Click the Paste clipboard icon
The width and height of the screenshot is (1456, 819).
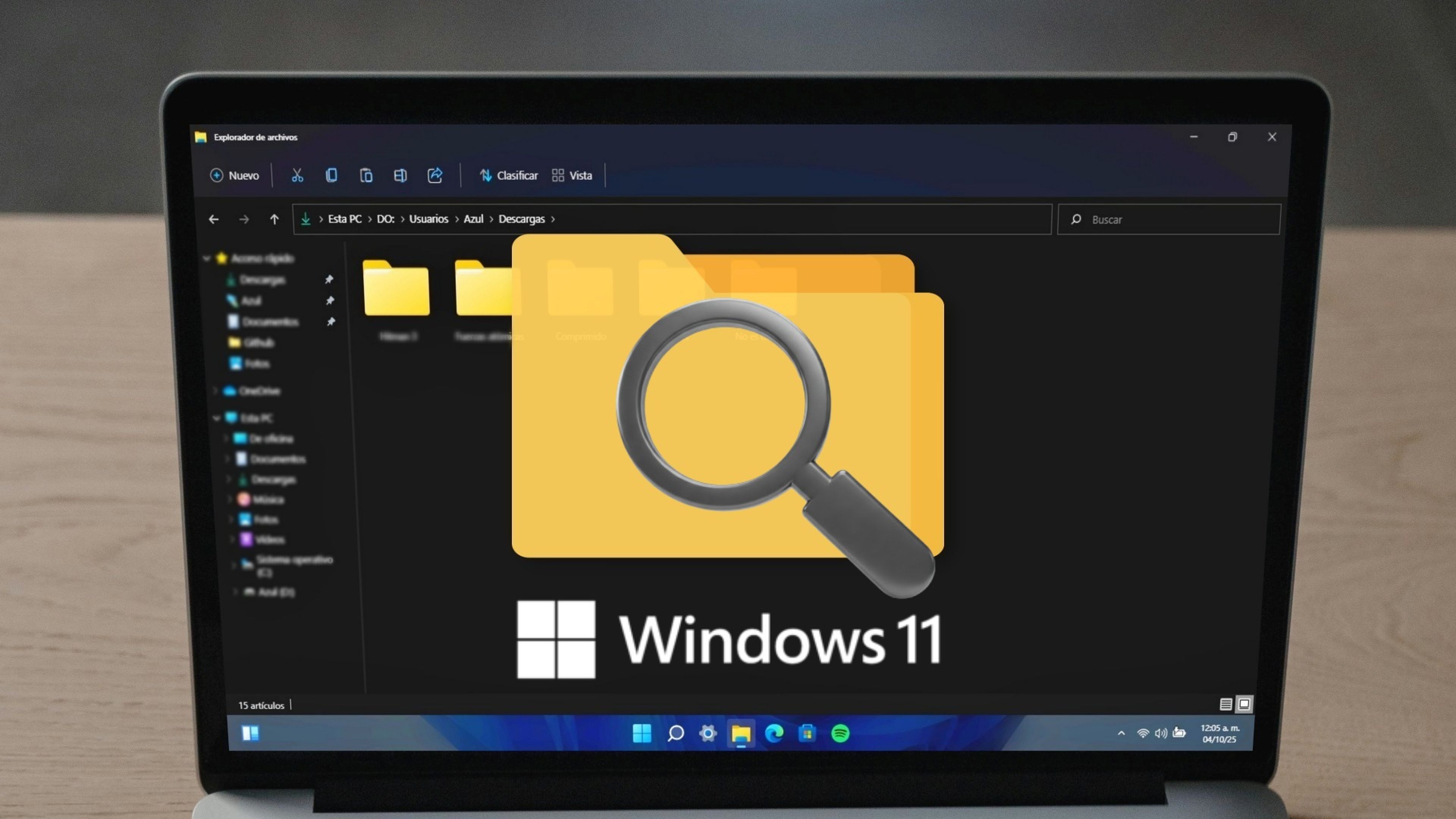click(x=366, y=175)
